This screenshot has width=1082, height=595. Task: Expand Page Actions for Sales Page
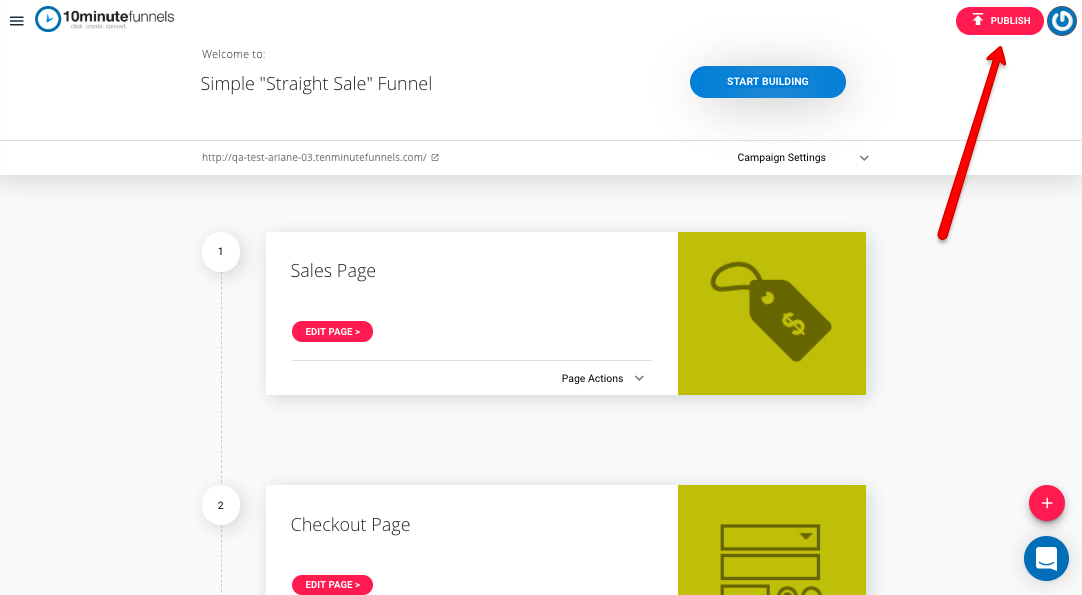click(x=602, y=378)
